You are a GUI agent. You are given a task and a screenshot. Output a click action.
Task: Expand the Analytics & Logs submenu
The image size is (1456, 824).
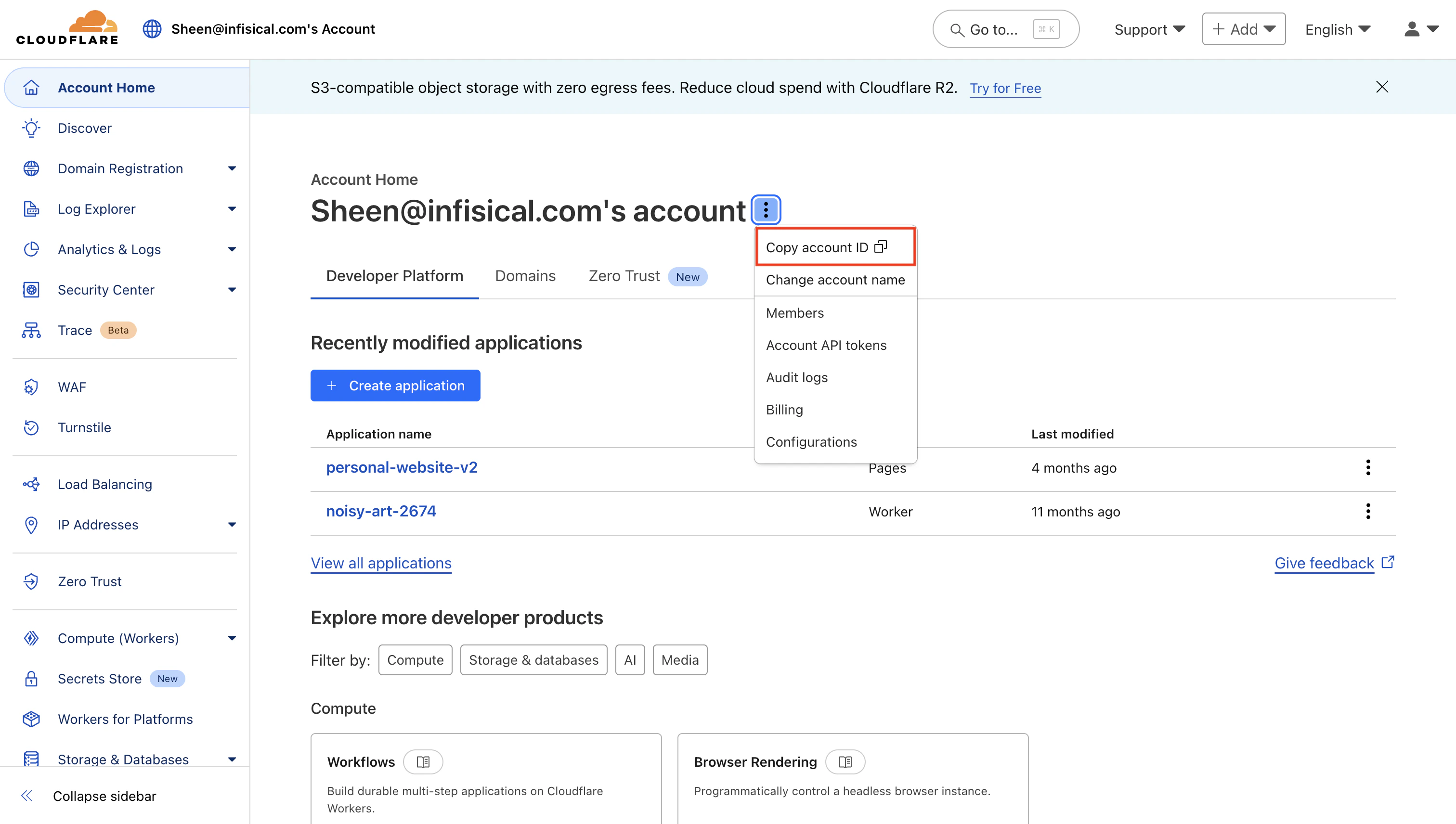232,249
